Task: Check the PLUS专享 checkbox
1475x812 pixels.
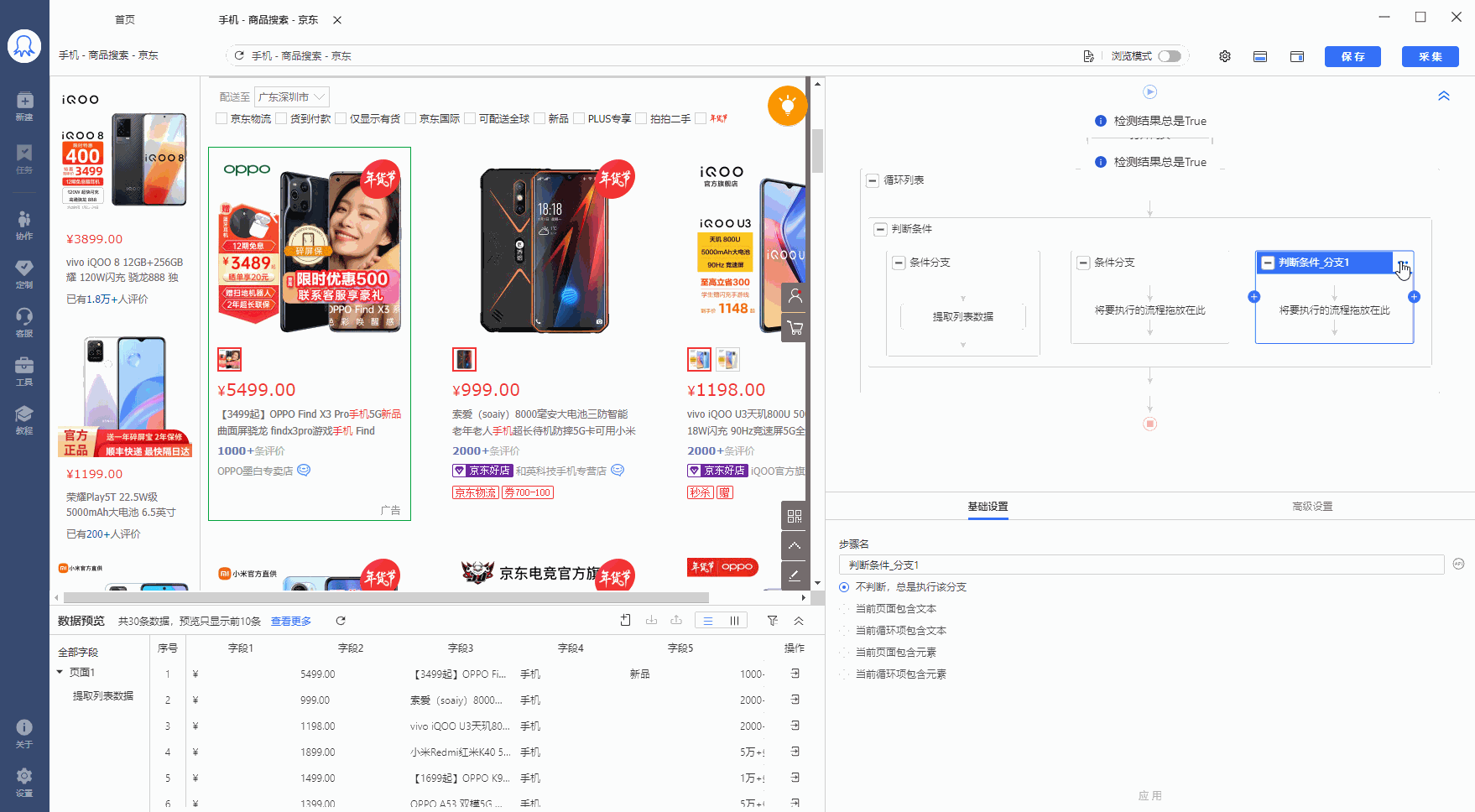Action: point(579,118)
